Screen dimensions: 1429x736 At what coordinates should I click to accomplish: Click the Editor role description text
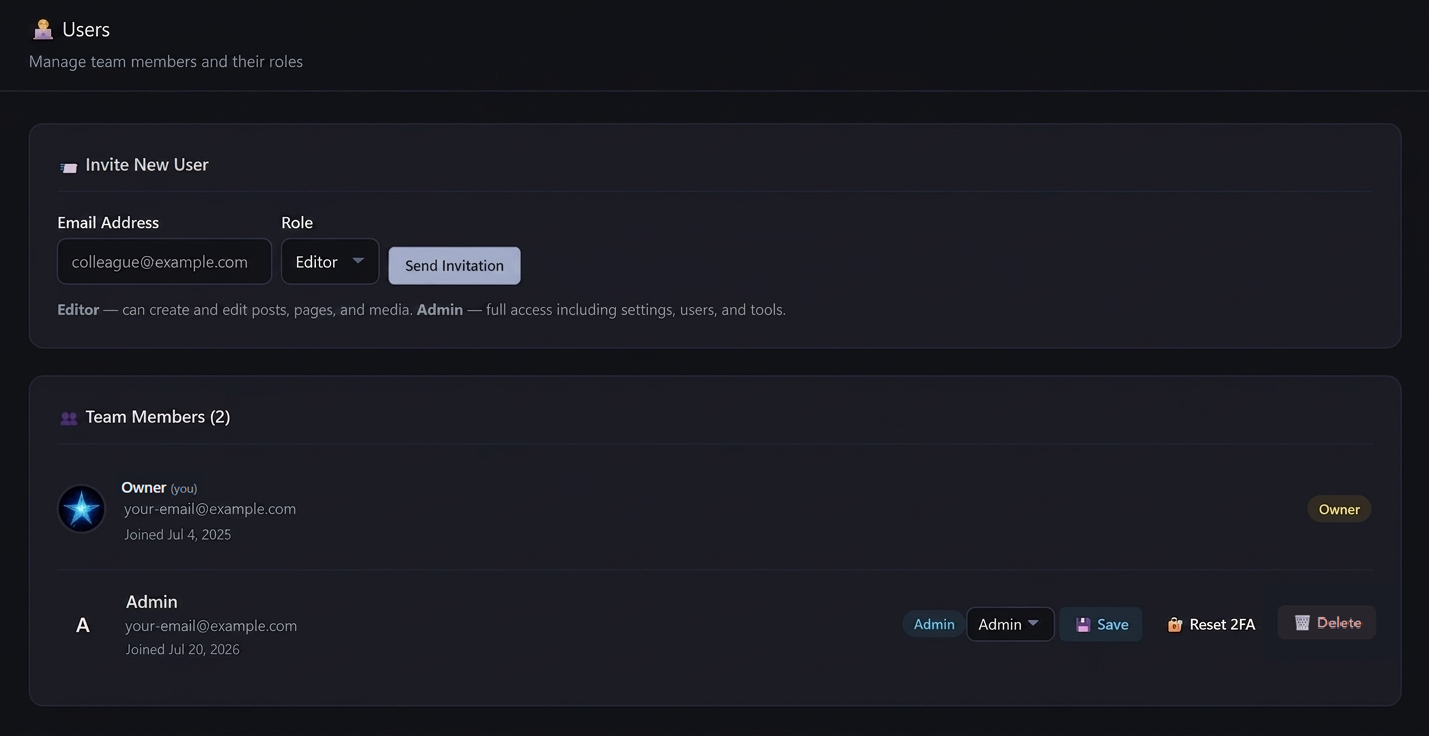click(x=235, y=309)
